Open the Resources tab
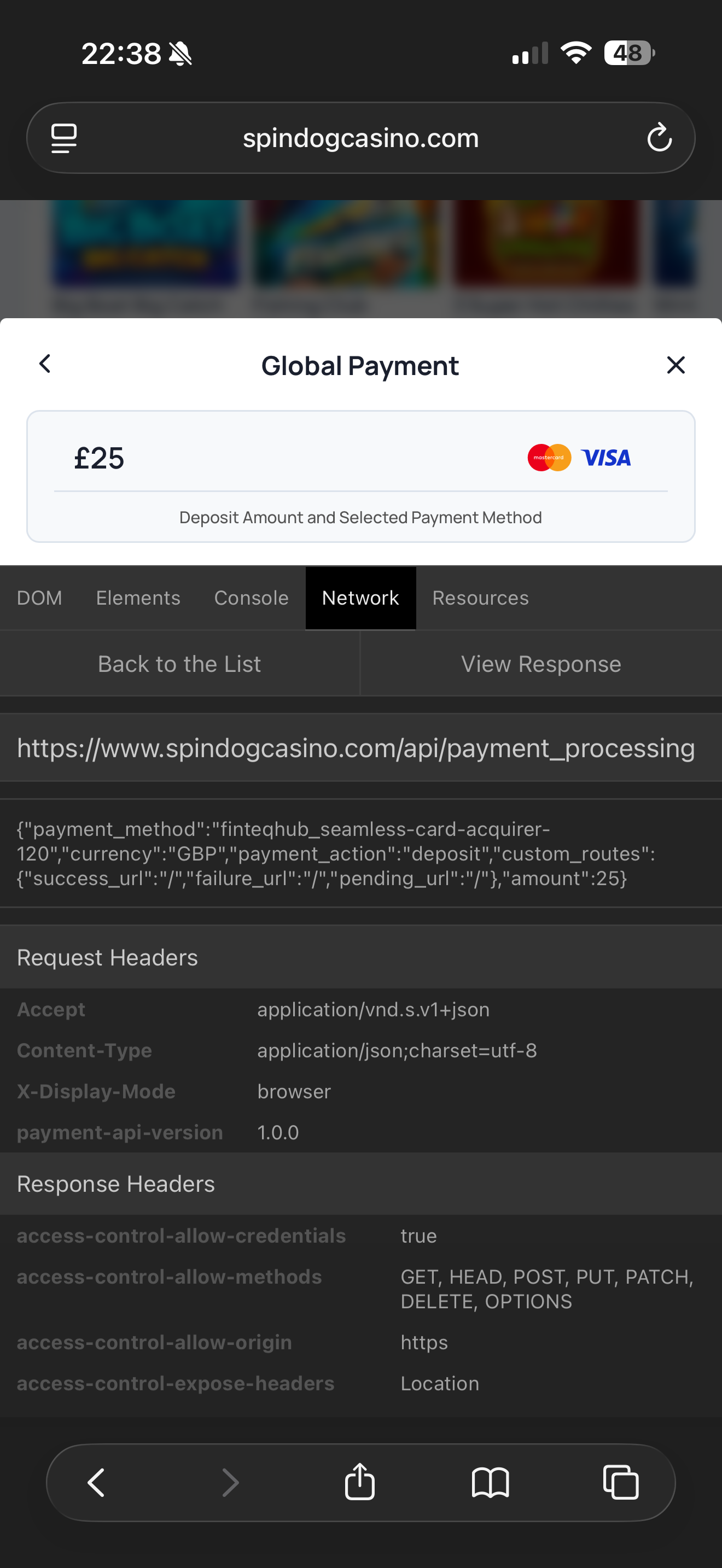 point(480,598)
